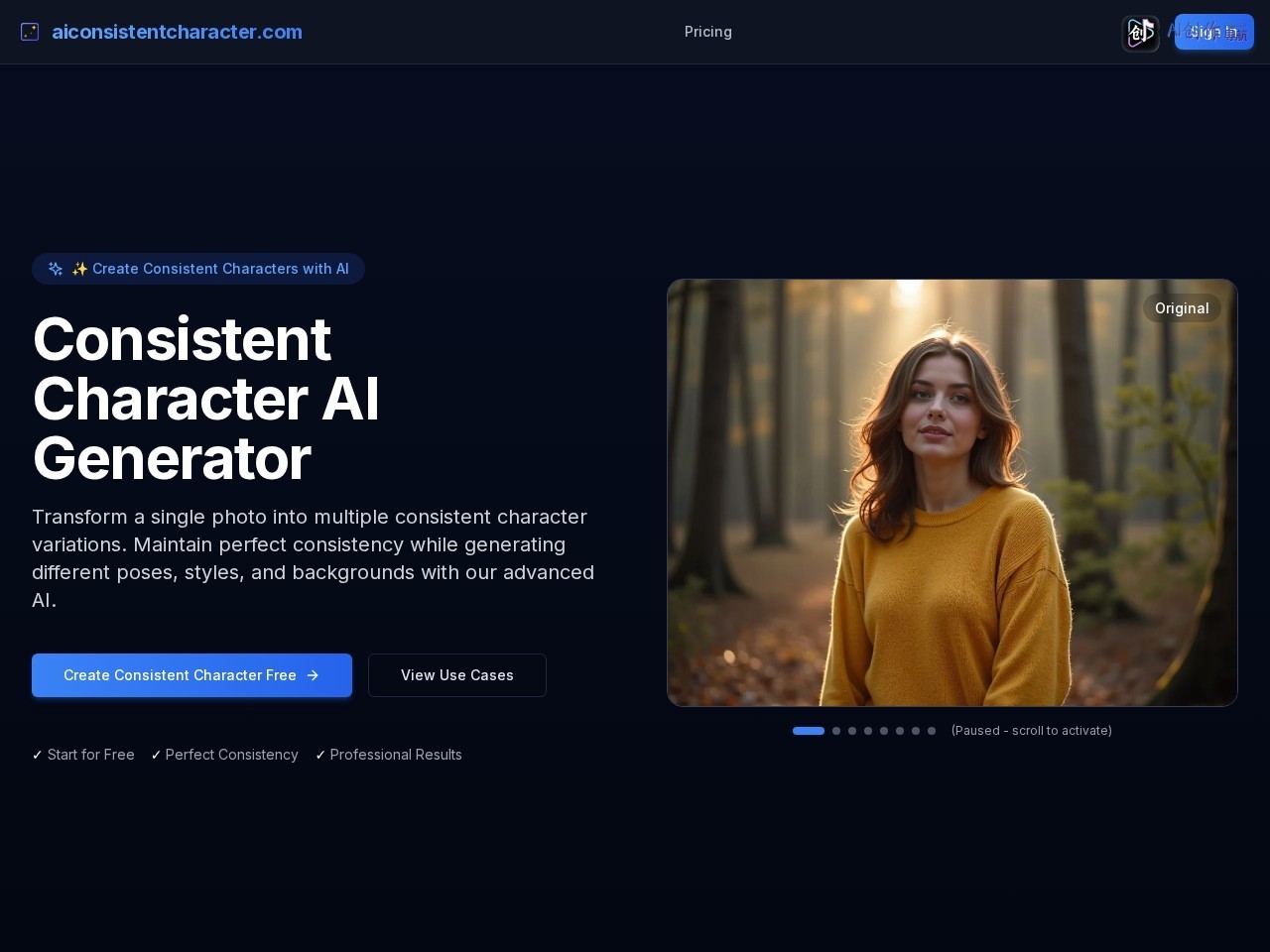Switch to the third carousel slide dot
The image size is (1270, 952).
[852, 731]
